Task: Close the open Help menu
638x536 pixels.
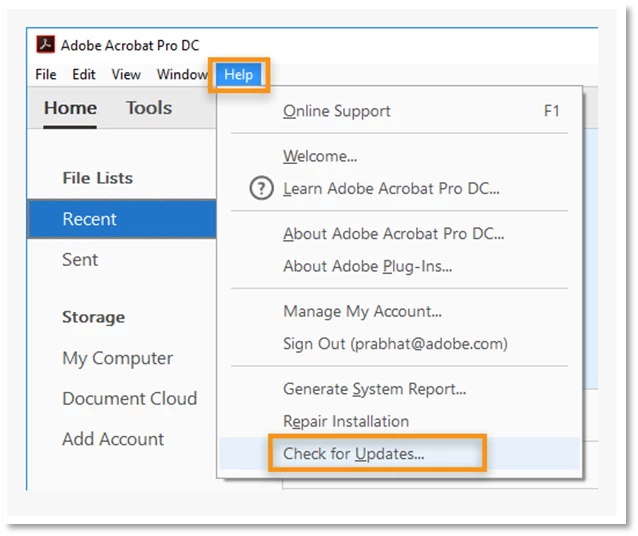Action: pyautogui.click(x=238, y=74)
